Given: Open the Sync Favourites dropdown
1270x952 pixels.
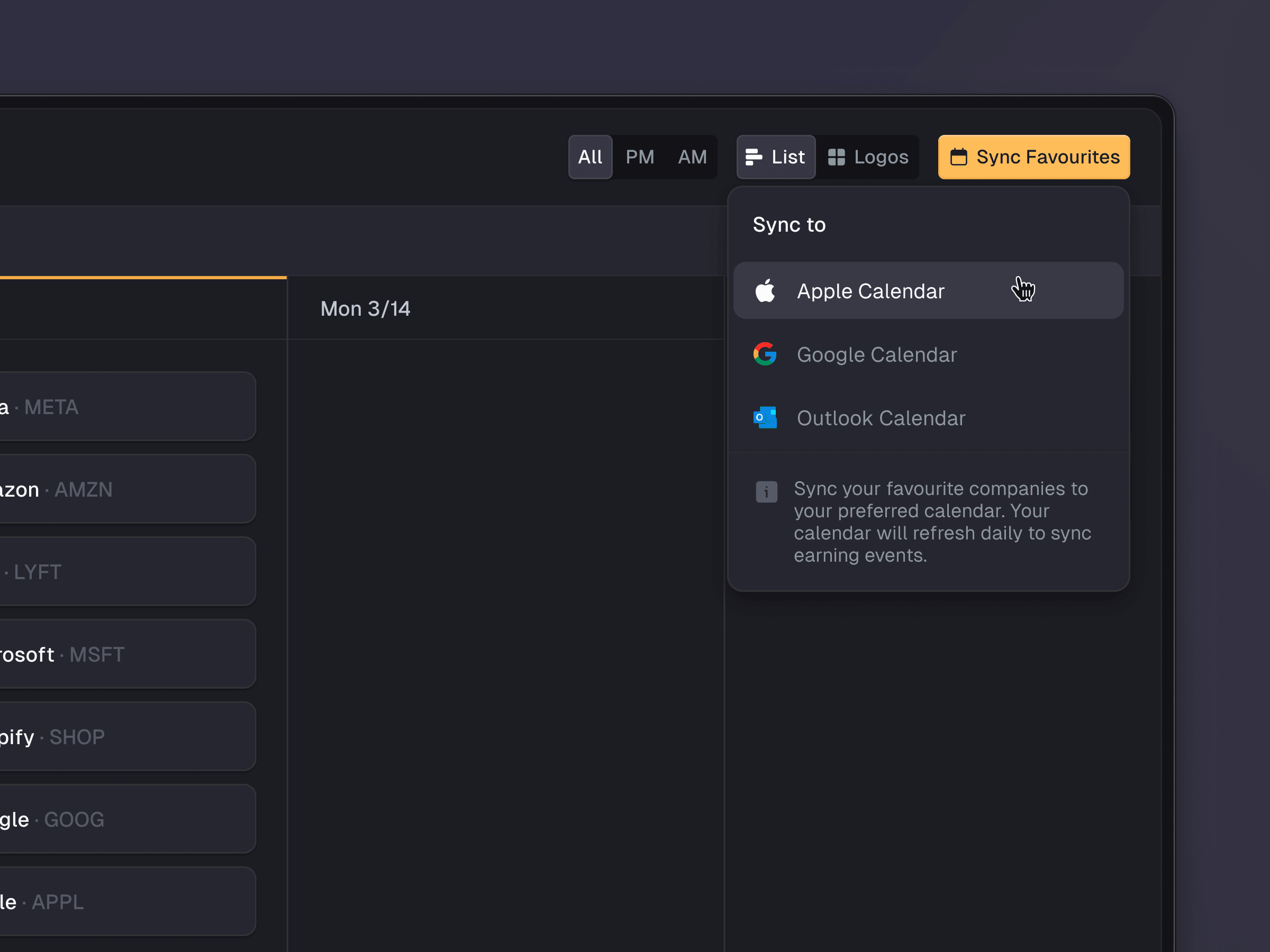Looking at the screenshot, I should pyautogui.click(x=1034, y=157).
